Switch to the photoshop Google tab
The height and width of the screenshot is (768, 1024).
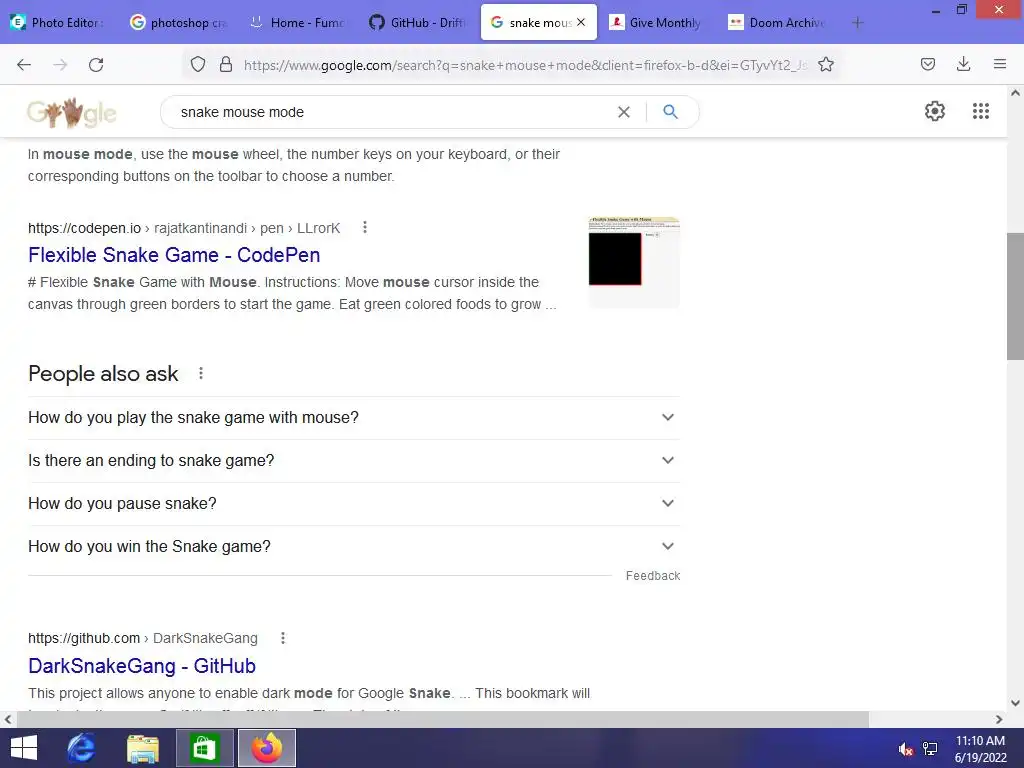click(x=178, y=23)
